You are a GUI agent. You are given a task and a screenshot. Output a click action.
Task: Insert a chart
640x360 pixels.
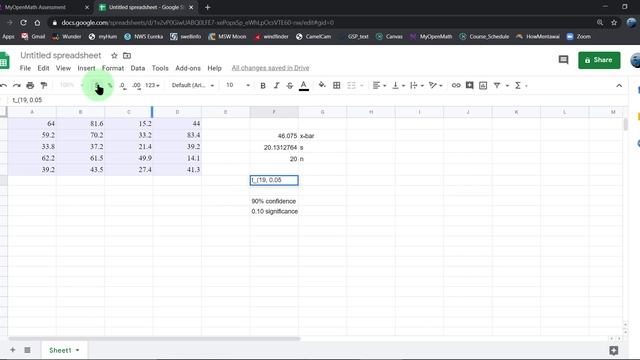(483, 85)
